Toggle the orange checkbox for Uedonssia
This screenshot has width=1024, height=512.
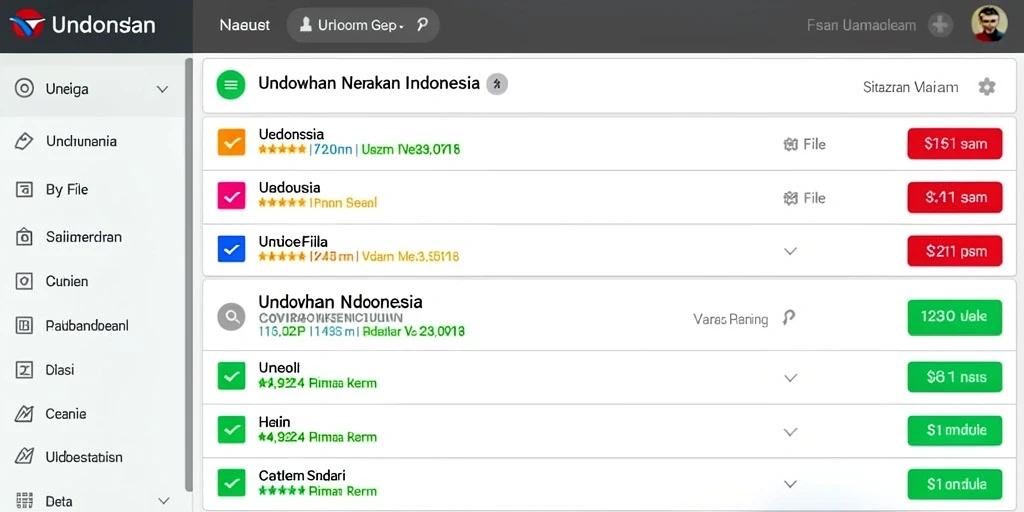point(231,142)
